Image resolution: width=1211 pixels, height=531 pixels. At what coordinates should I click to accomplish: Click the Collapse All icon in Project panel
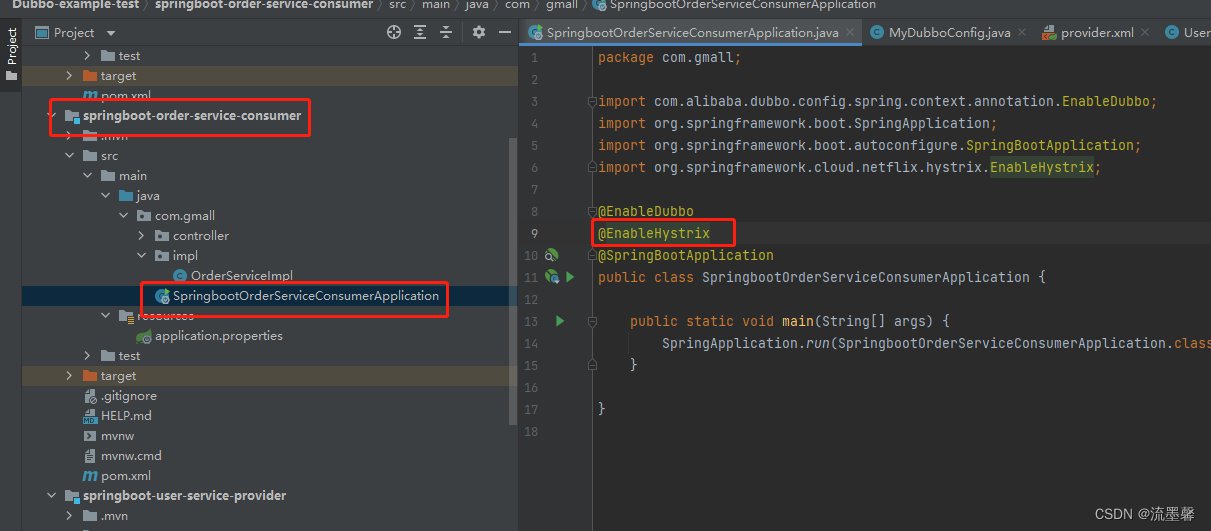(447, 32)
